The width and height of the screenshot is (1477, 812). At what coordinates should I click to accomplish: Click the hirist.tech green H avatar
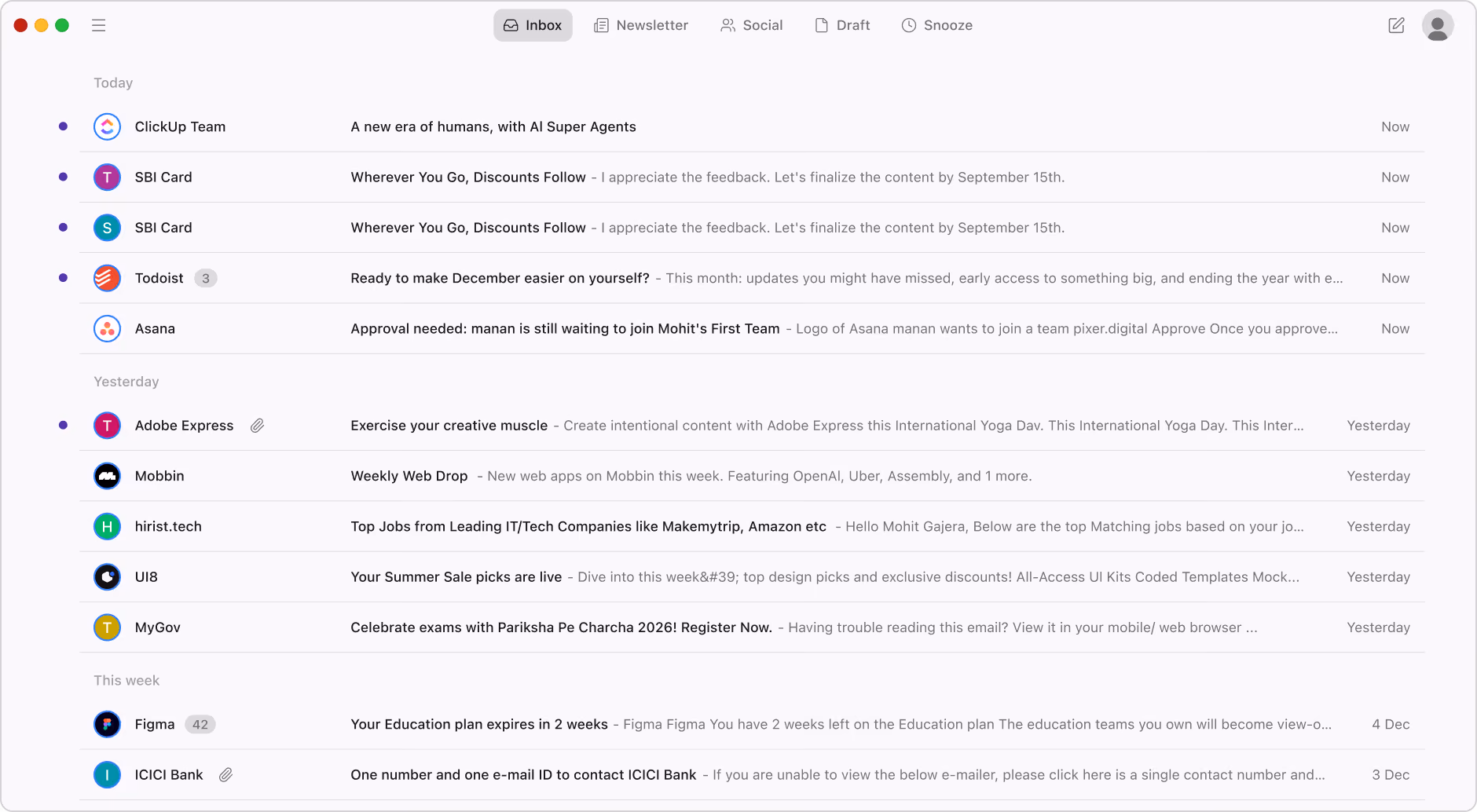[x=107, y=526]
